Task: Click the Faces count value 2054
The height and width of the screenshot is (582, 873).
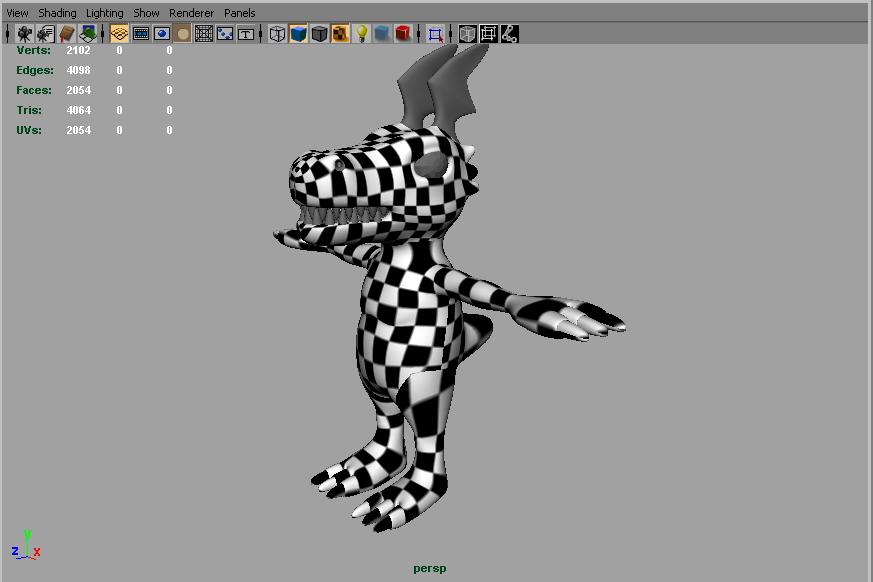Action: tap(79, 90)
